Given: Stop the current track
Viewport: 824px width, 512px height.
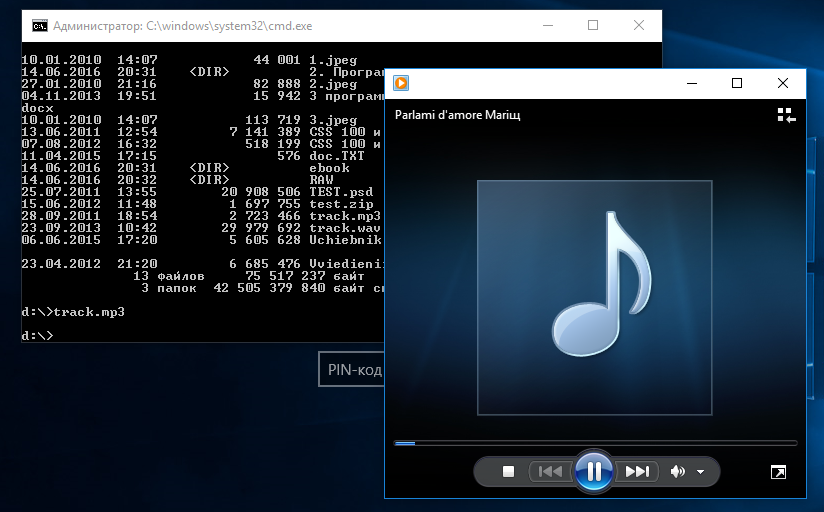Looking at the screenshot, I should [x=508, y=472].
